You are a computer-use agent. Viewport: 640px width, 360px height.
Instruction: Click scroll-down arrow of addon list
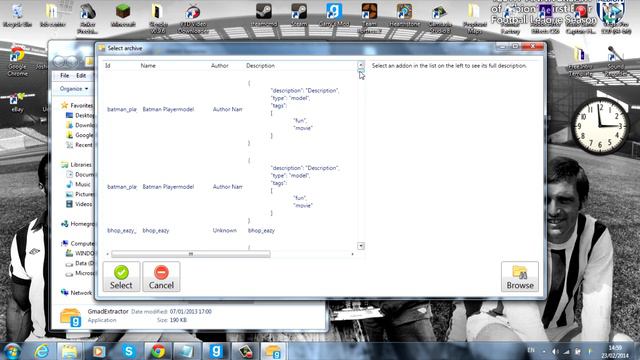(x=361, y=246)
